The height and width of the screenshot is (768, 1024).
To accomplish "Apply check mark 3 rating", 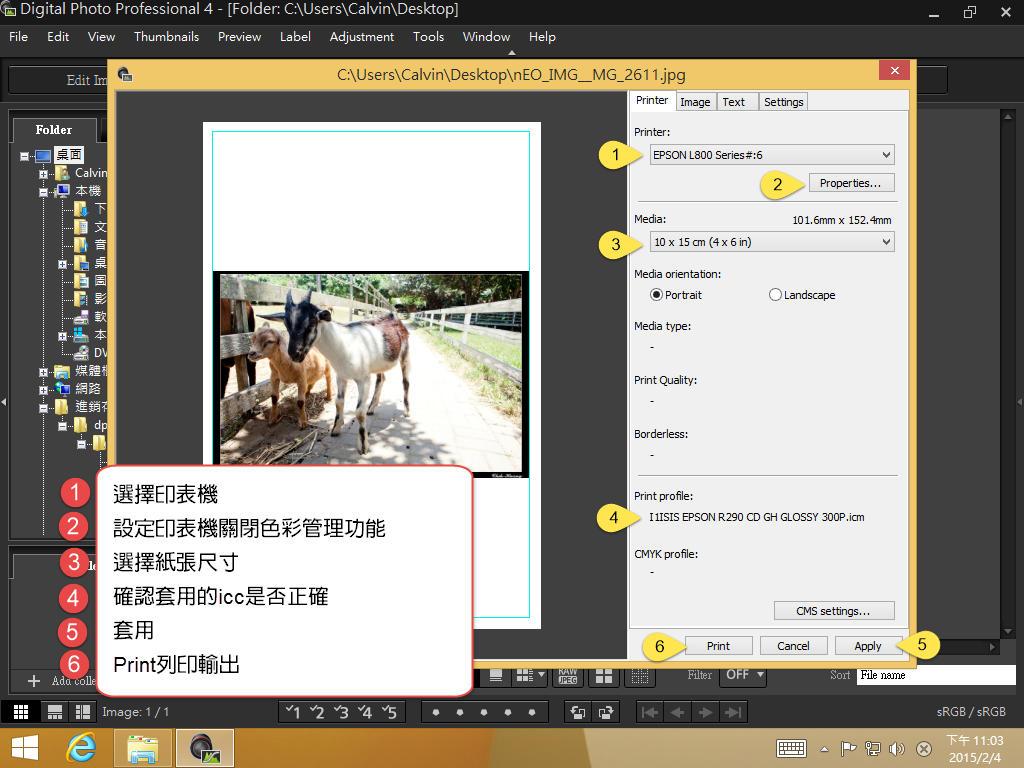I will [x=342, y=712].
